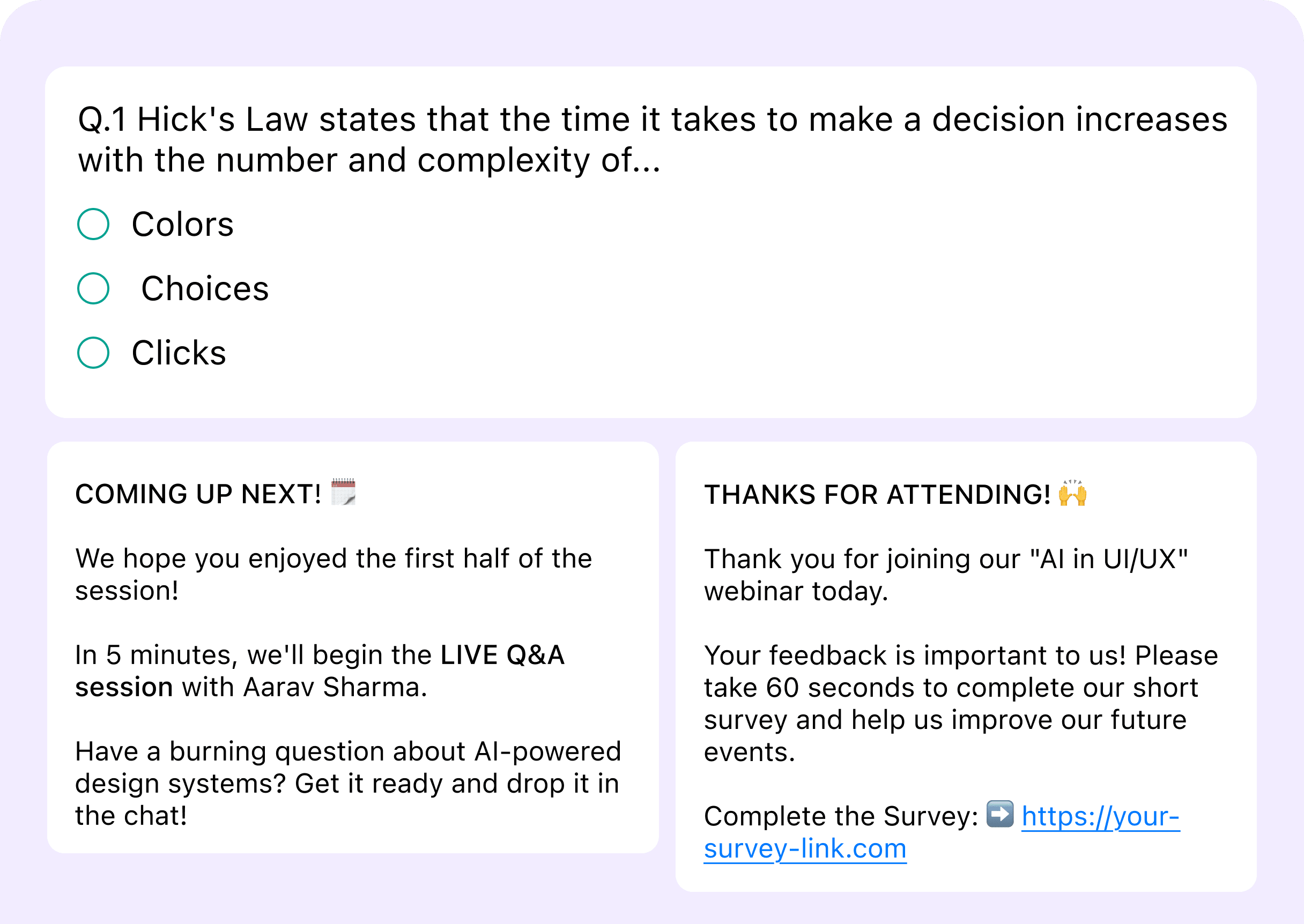This screenshot has height=924, width=1304.
Task: Click the "Have a burning question" paragraph
Action: [347, 784]
